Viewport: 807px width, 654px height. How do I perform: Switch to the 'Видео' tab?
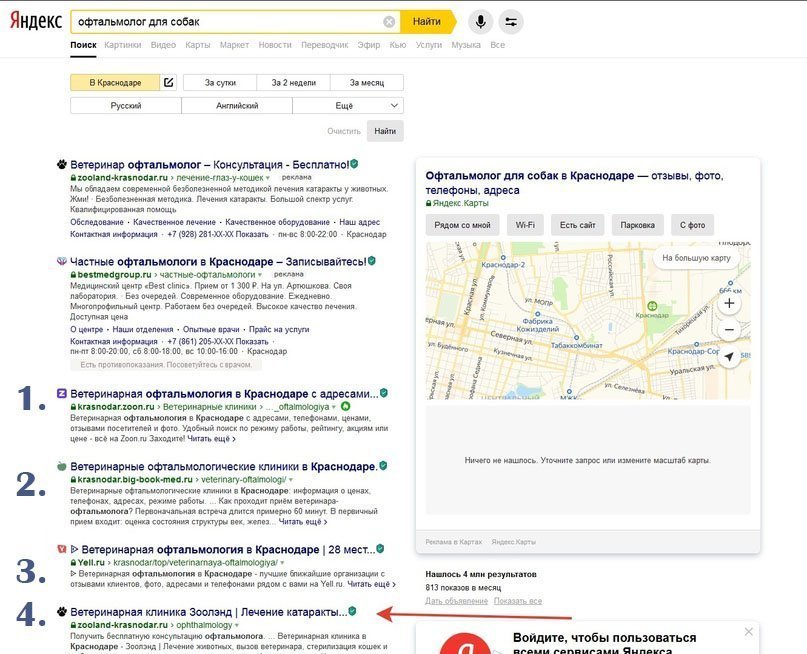163,45
